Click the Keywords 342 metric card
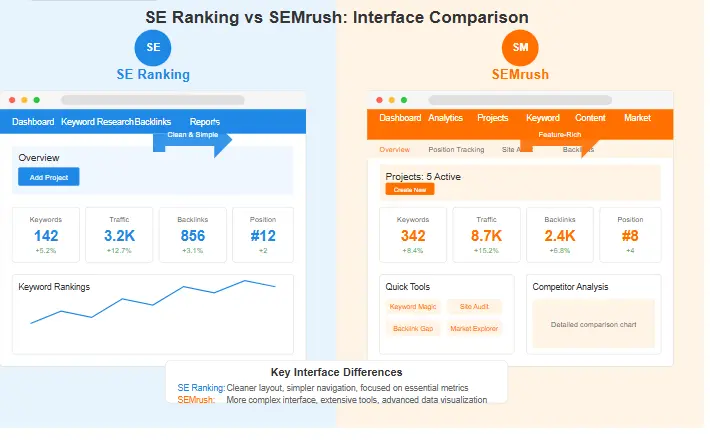 (413, 235)
